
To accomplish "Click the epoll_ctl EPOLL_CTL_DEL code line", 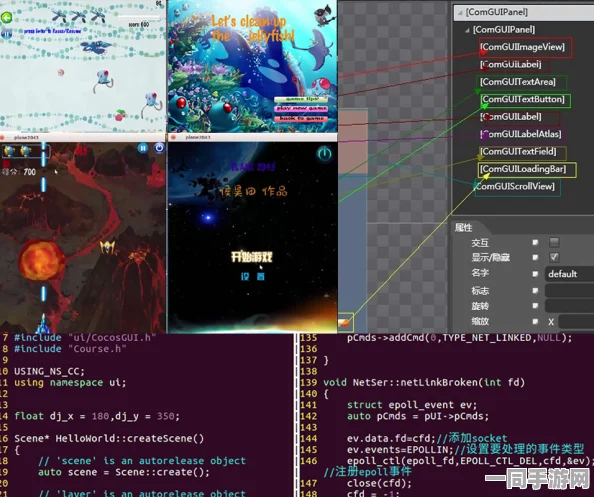I will tap(470, 461).
